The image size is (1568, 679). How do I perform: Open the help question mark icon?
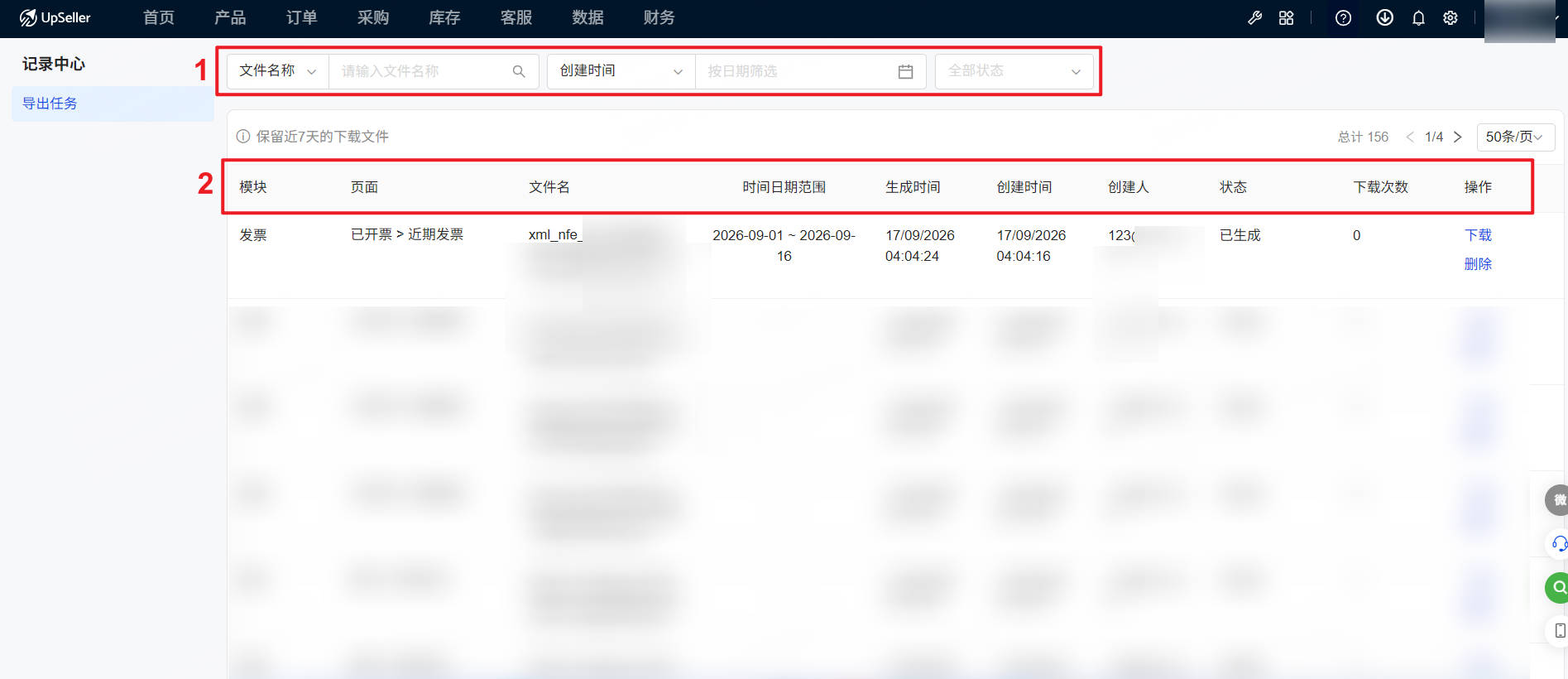(x=1343, y=18)
